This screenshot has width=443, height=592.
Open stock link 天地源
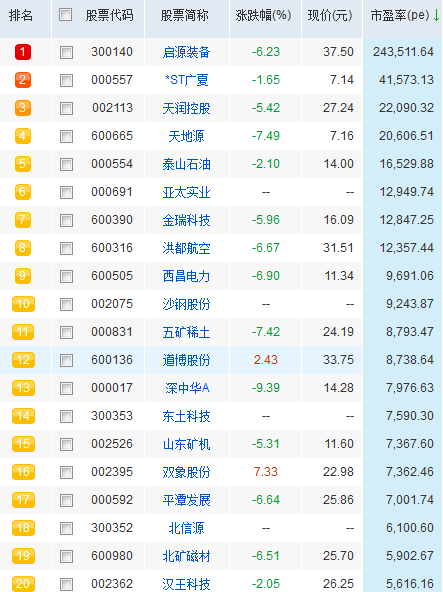coord(186,136)
